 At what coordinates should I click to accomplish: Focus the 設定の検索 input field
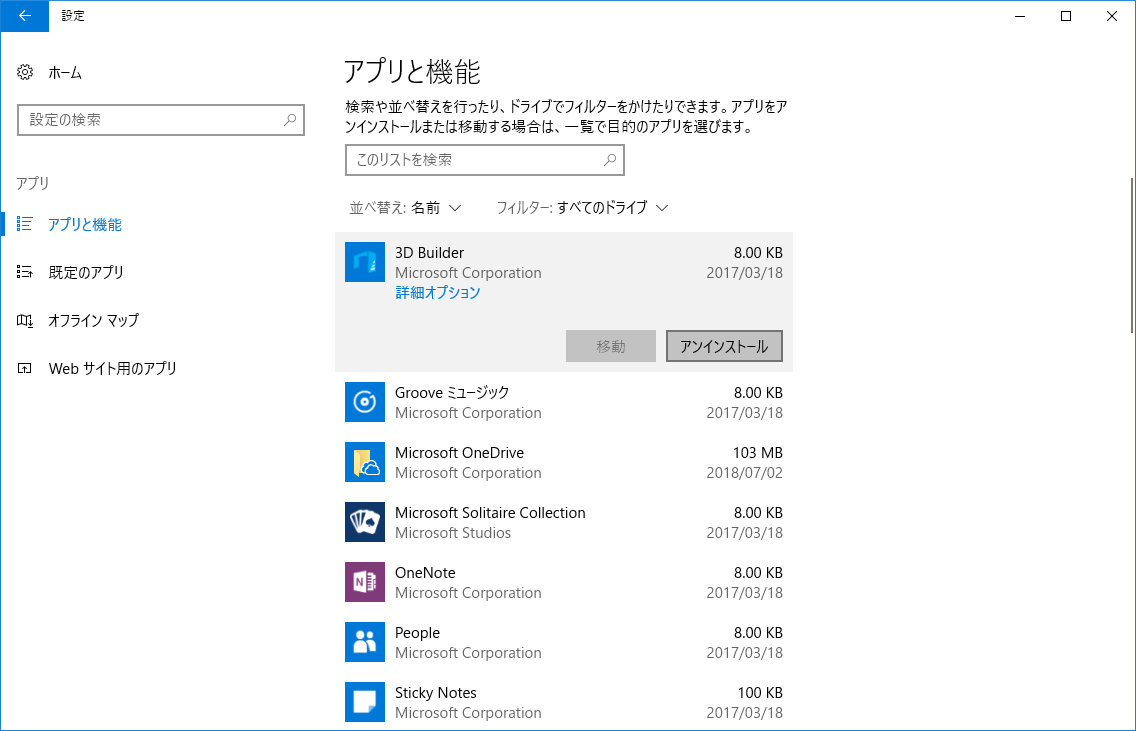[161, 120]
